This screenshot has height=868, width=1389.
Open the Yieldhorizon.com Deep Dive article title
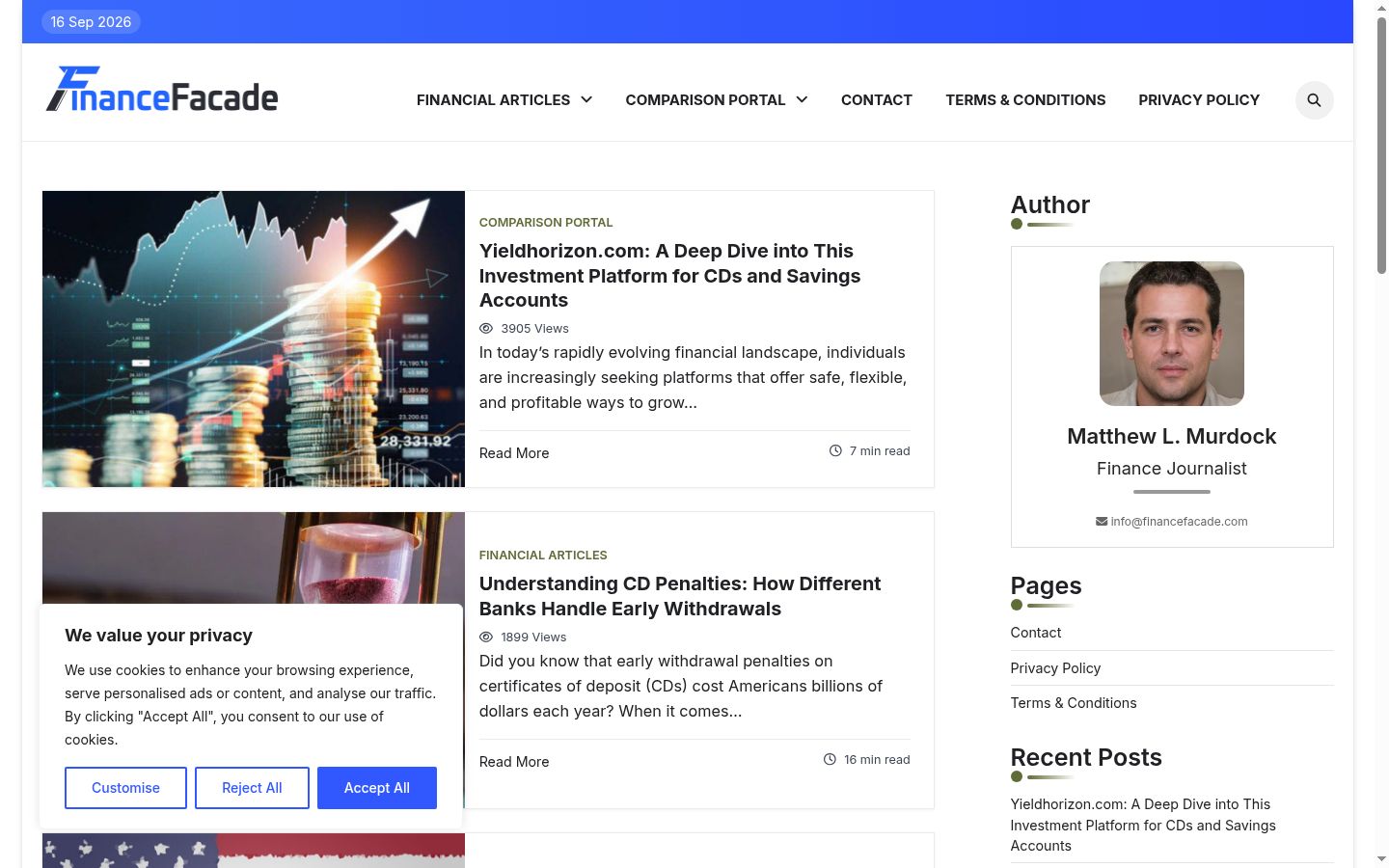point(670,276)
